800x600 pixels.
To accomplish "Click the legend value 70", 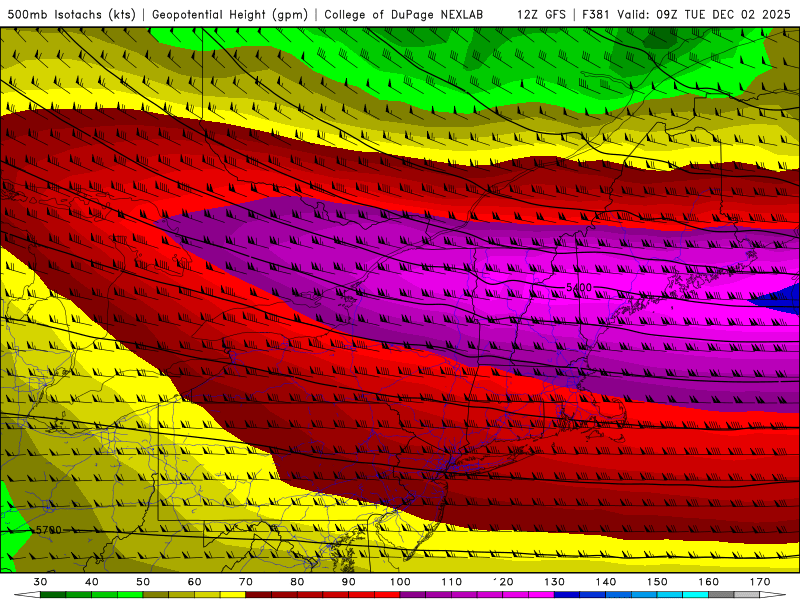I will (246, 582).
